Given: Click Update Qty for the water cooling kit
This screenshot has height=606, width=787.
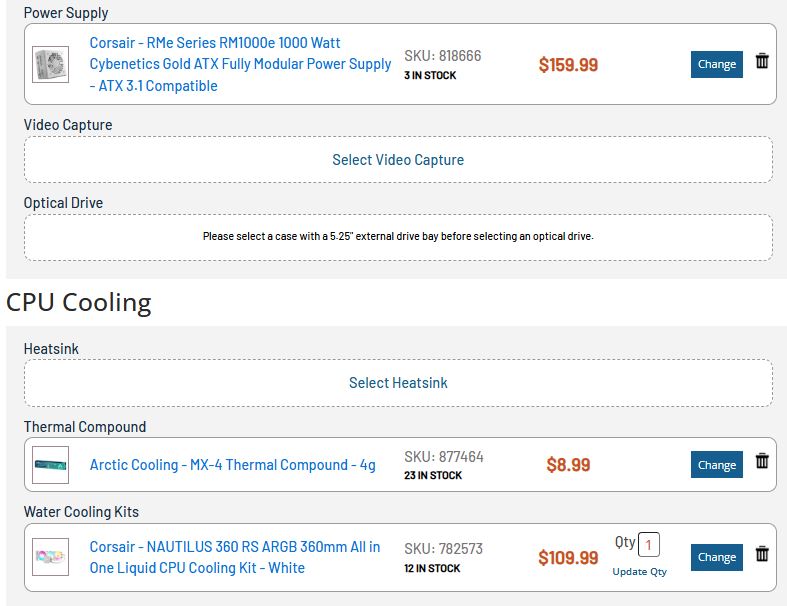Looking at the screenshot, I should click(x=639, y=572).
